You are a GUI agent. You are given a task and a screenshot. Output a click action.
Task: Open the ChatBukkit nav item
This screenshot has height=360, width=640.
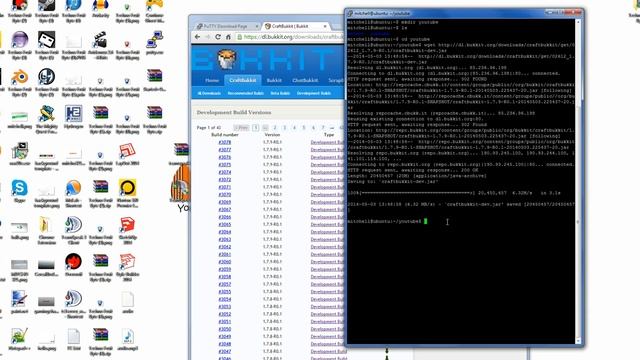[x=305, y=80]
